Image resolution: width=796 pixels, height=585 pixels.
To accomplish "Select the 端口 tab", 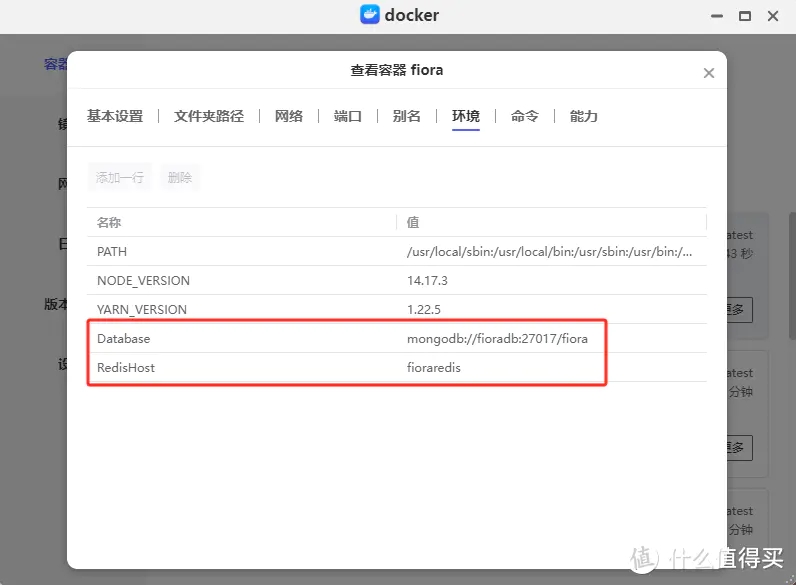I will tap(348, 116).
